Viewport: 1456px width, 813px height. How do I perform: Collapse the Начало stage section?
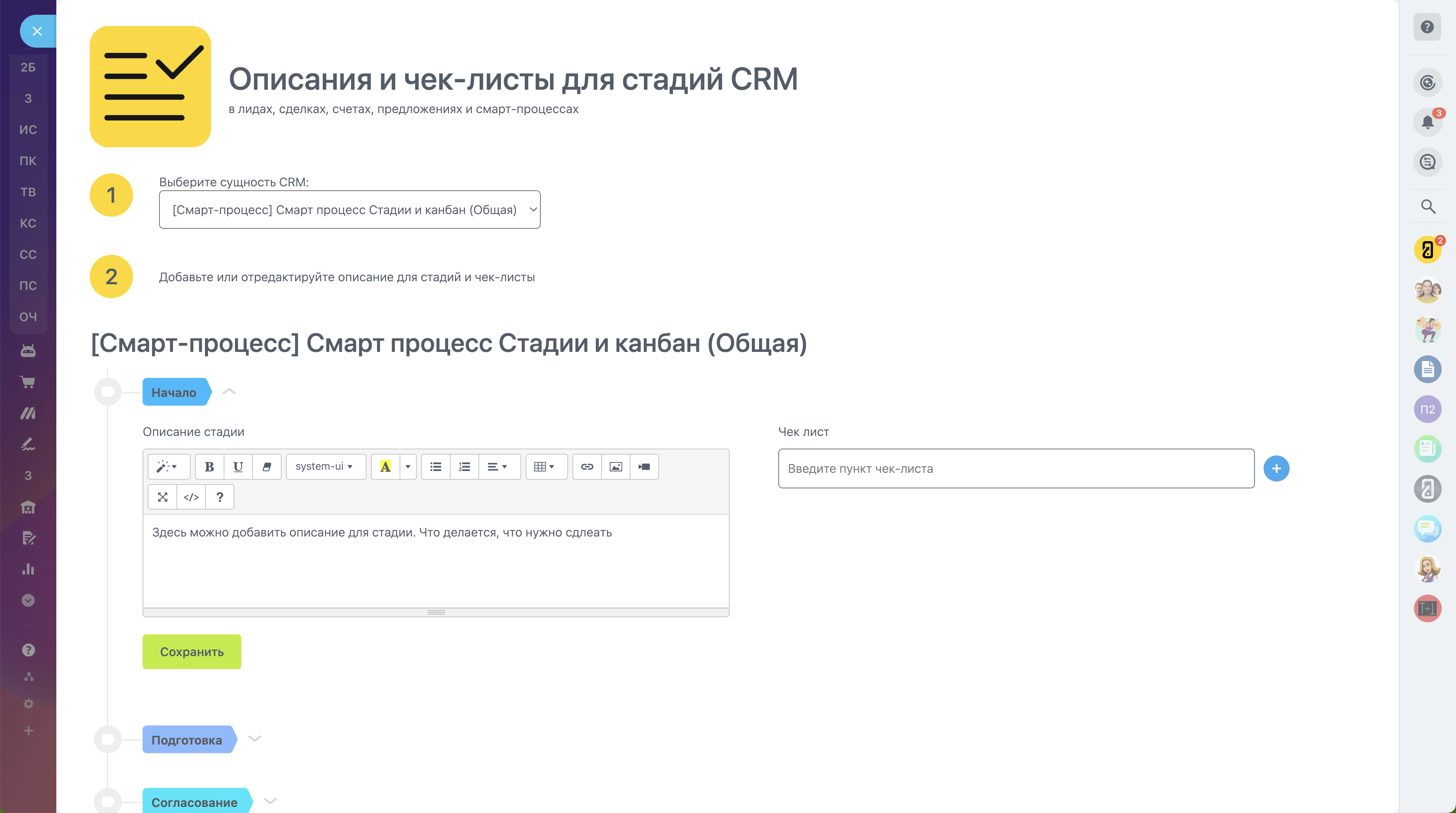[229, 392]
